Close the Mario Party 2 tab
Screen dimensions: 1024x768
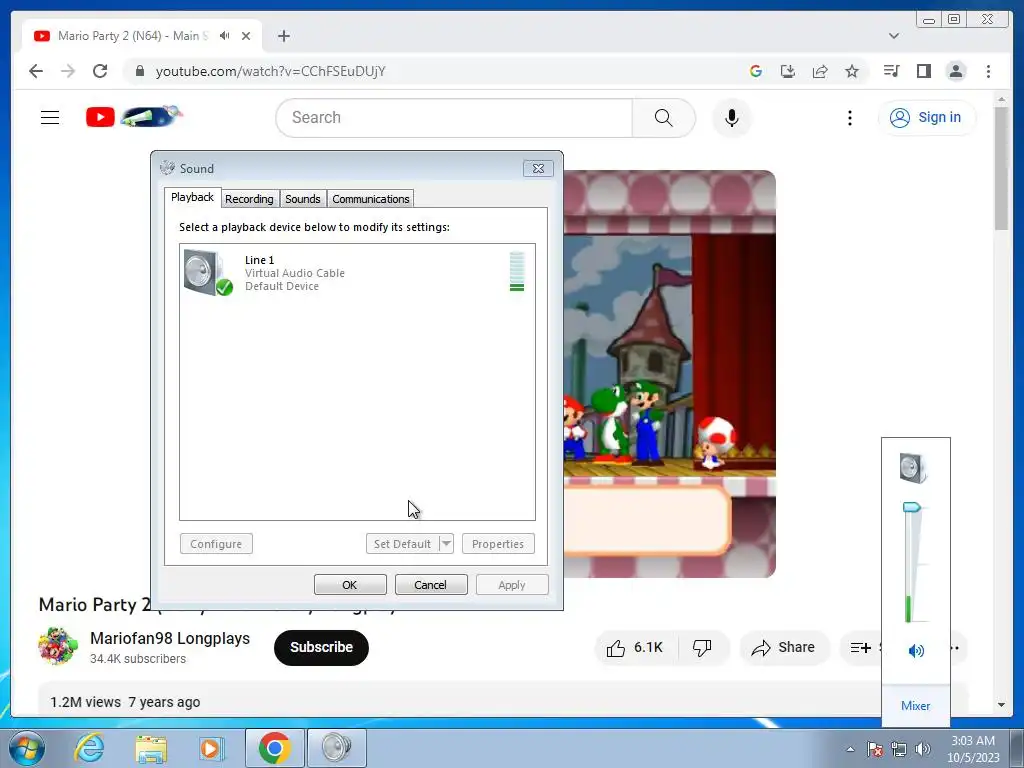pyautogui.click(x=246, y=36)
